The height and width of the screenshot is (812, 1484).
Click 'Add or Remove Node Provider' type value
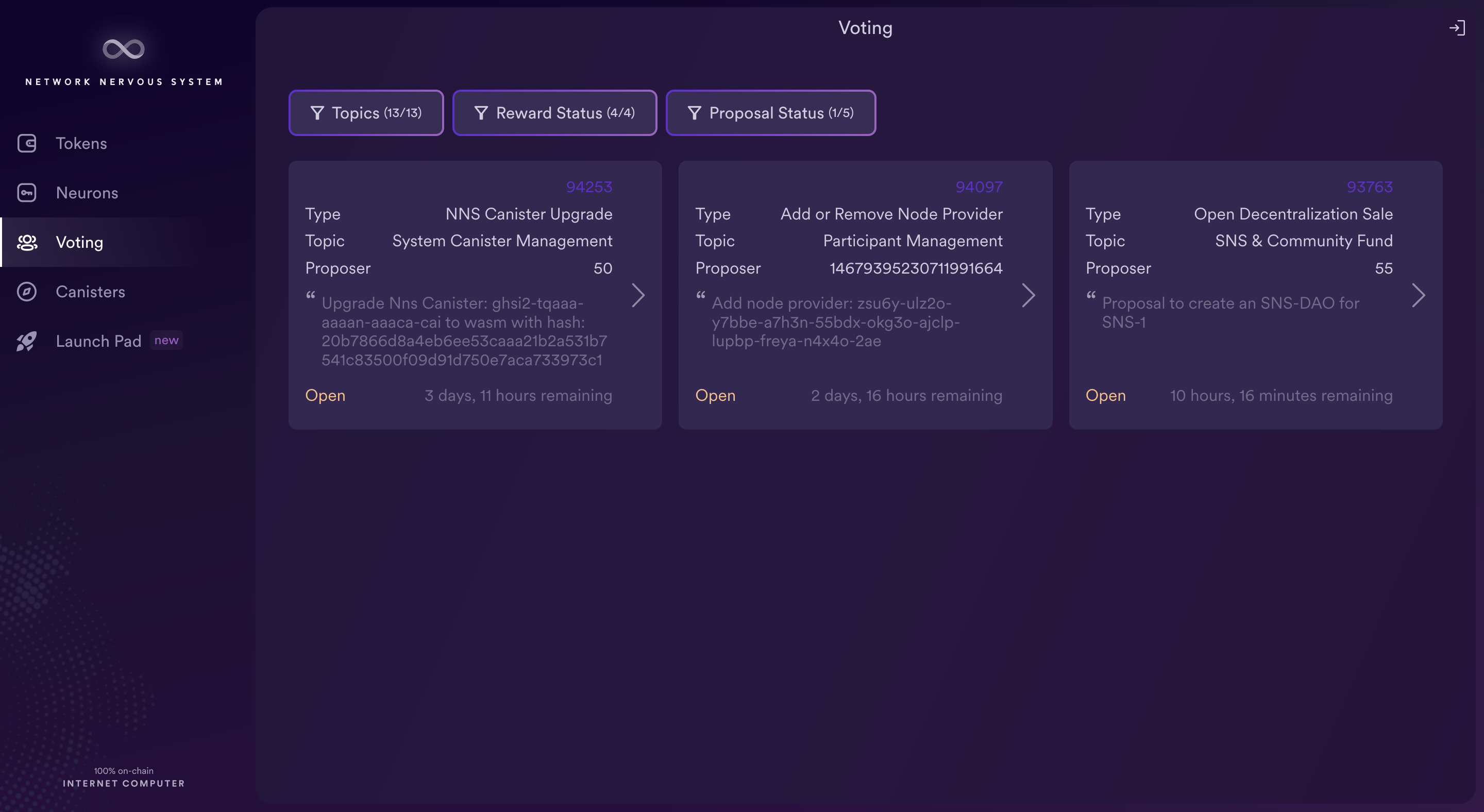click(891, 214)
